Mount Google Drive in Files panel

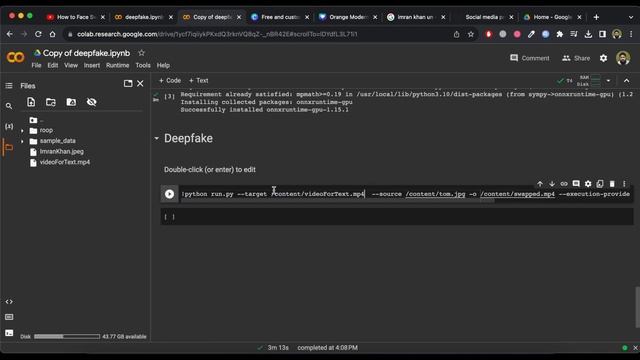pyautogui.click(x=71, y=102)
